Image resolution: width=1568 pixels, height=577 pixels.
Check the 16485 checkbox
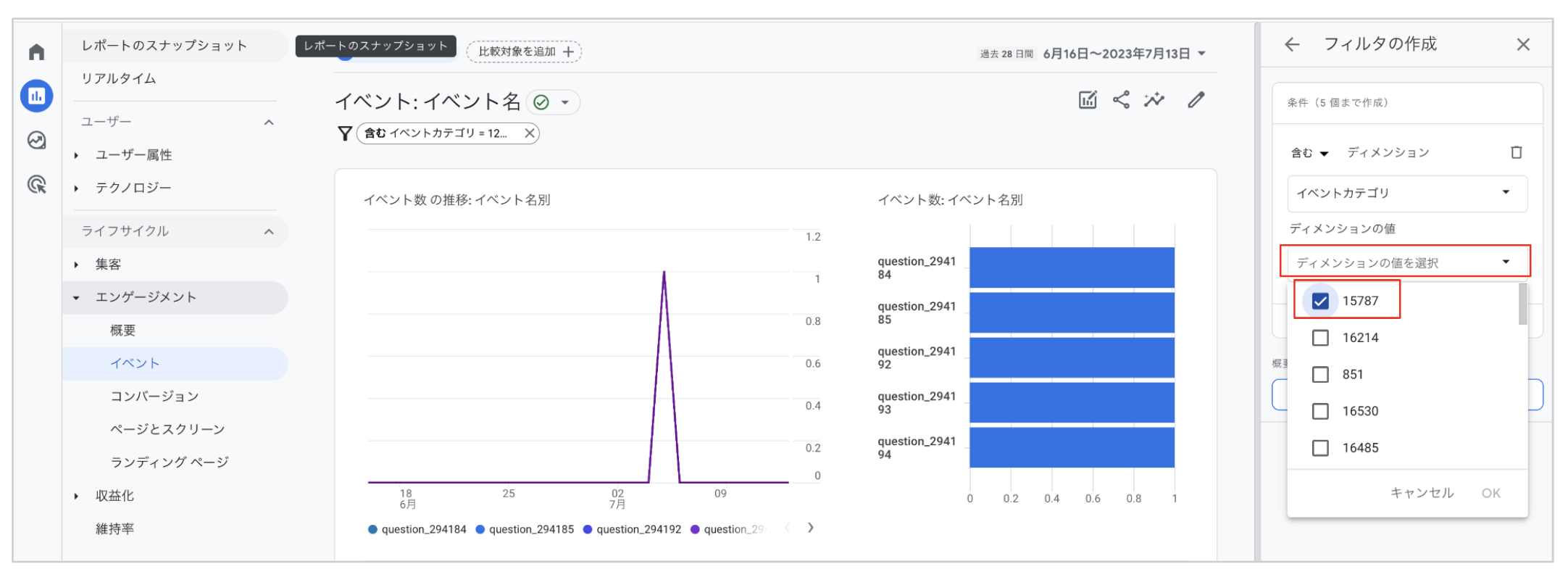click(x=1320, y=448)
